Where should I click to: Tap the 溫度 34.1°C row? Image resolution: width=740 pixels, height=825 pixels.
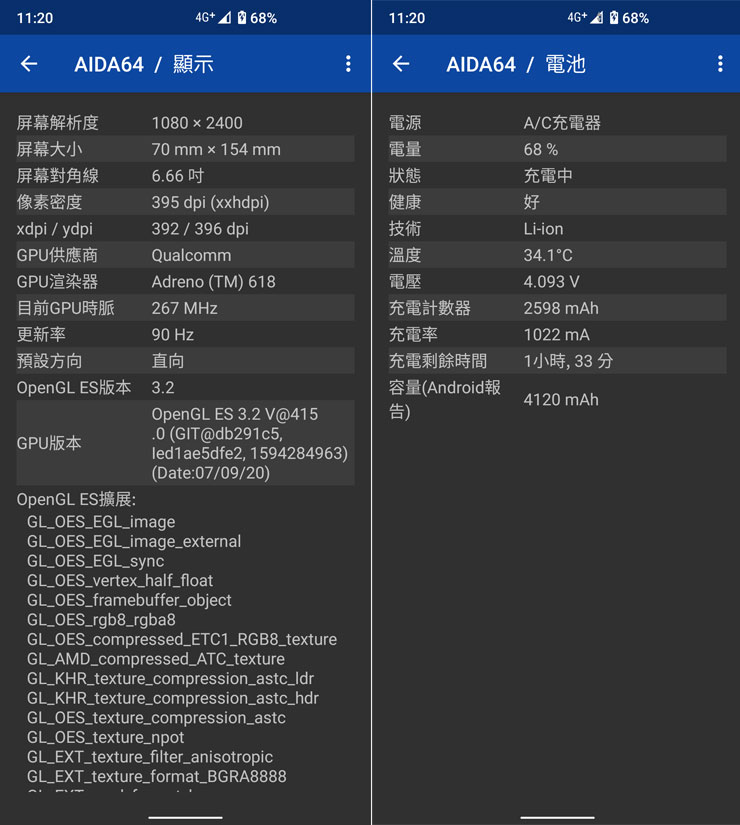(x=556, y=255)
